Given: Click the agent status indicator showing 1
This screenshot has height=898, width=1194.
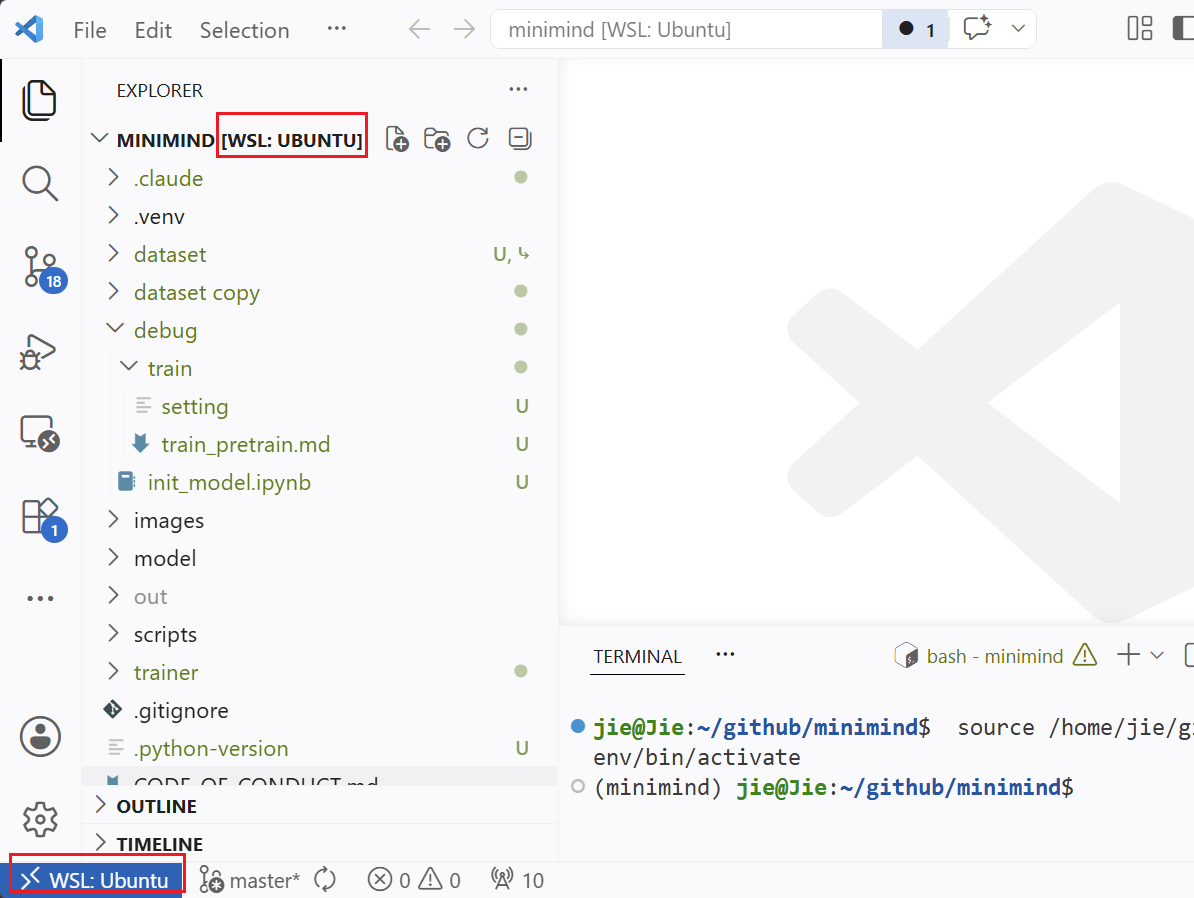Looking at the screenshot, I should click(x=915, y=29).
